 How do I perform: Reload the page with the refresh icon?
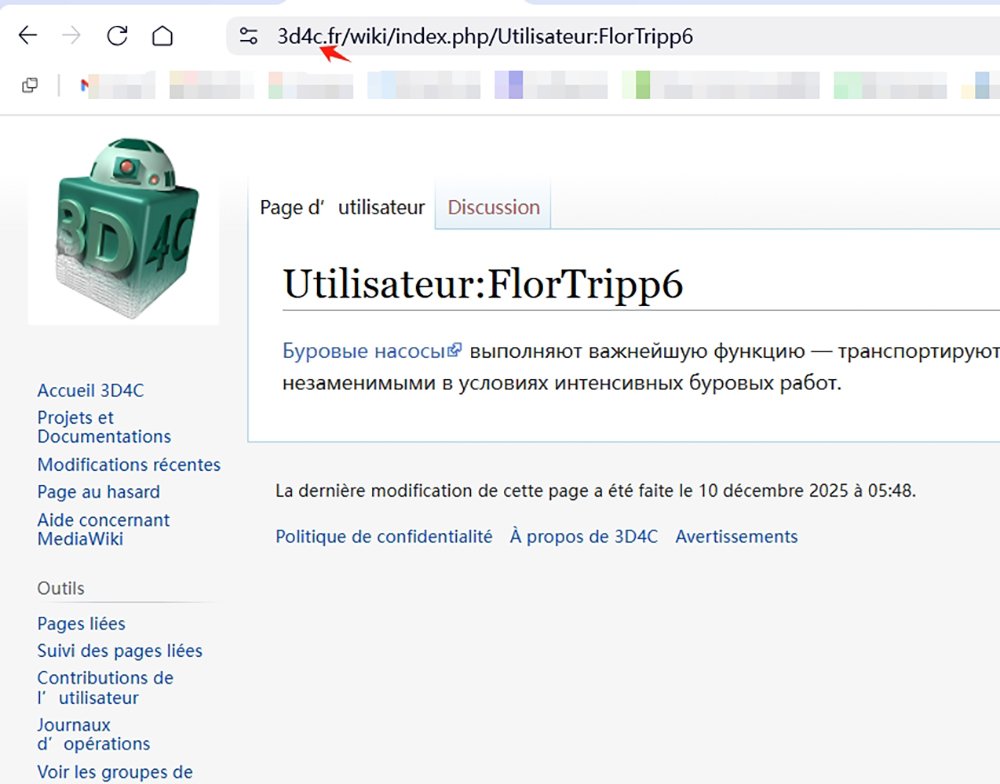tap(117, 37)
